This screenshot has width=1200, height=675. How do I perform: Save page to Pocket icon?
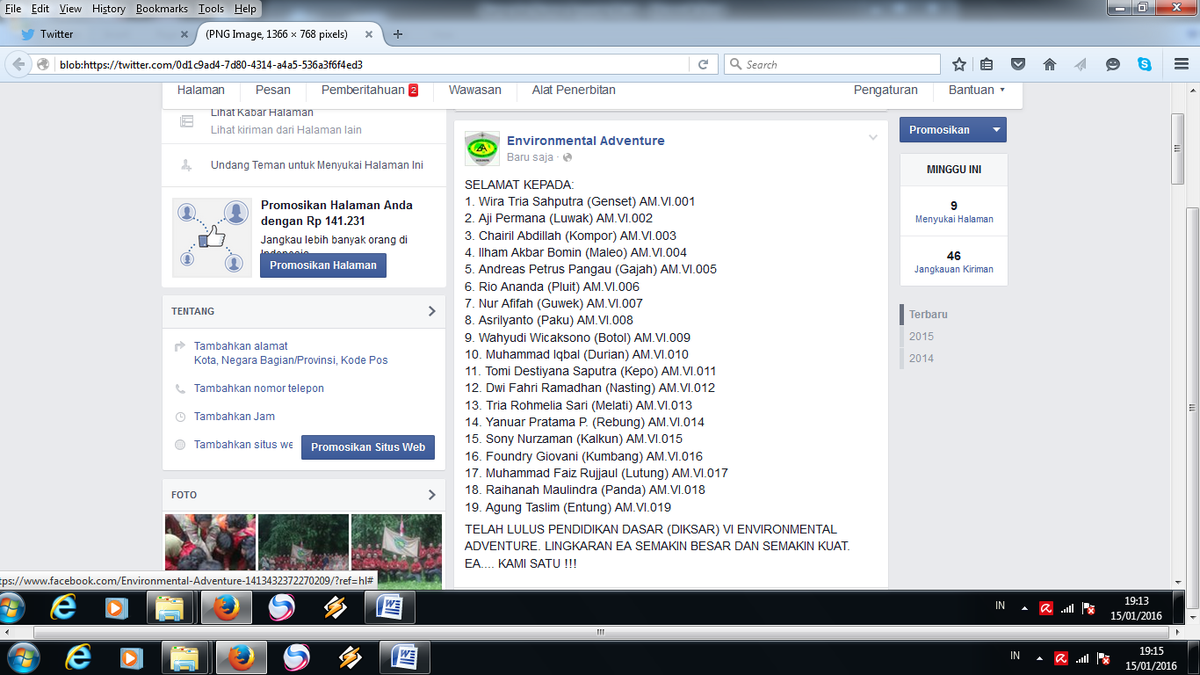(1018, 64)
